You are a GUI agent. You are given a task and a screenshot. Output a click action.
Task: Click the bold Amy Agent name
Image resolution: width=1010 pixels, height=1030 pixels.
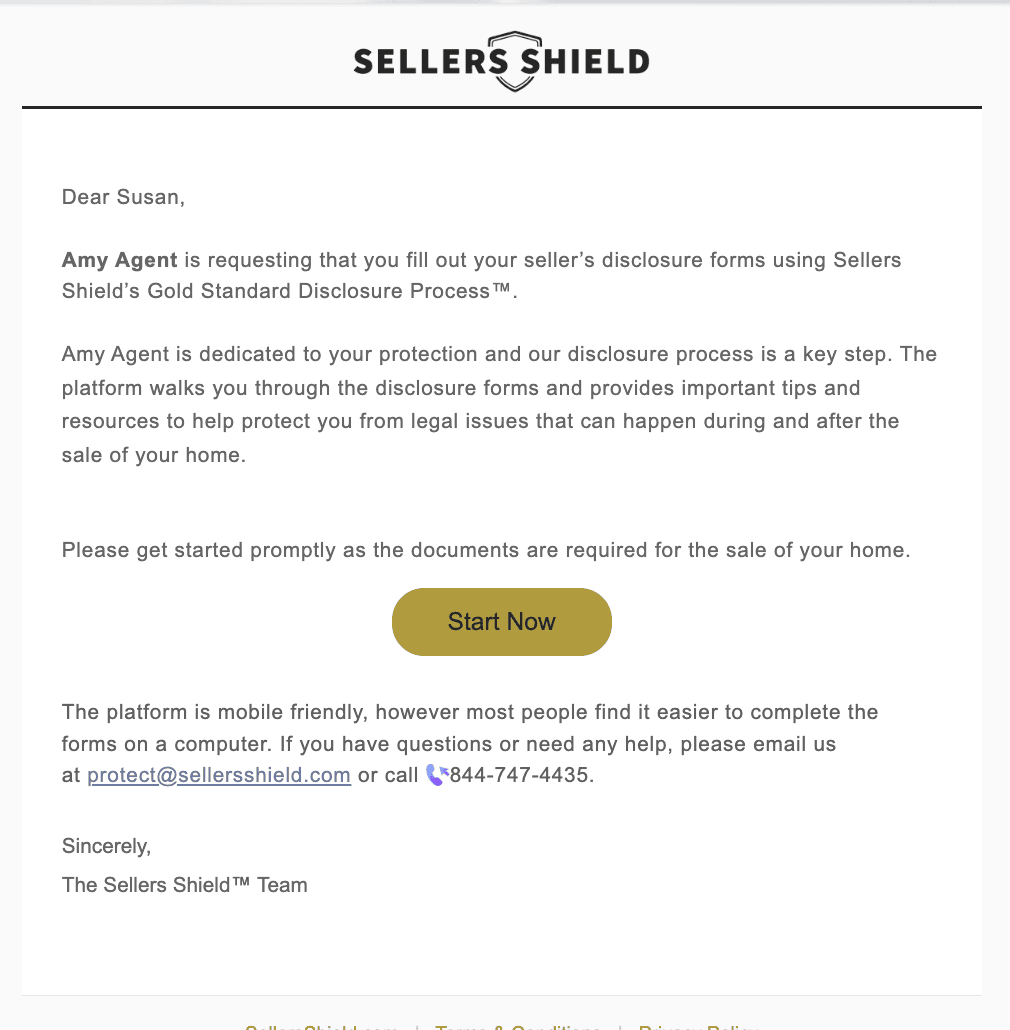point(120,260)
